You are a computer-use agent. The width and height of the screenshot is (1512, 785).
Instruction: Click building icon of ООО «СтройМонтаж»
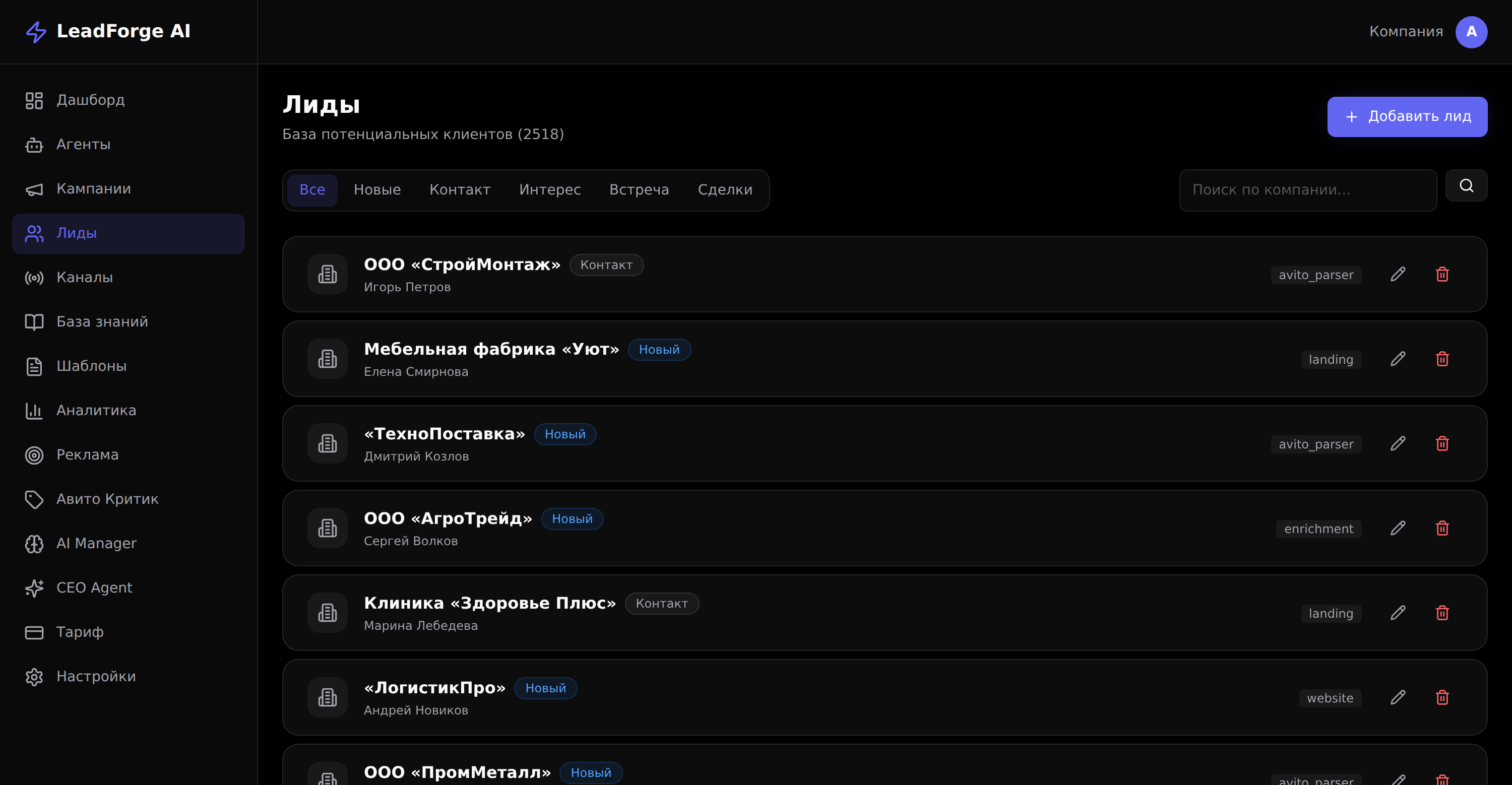(328, 274)
